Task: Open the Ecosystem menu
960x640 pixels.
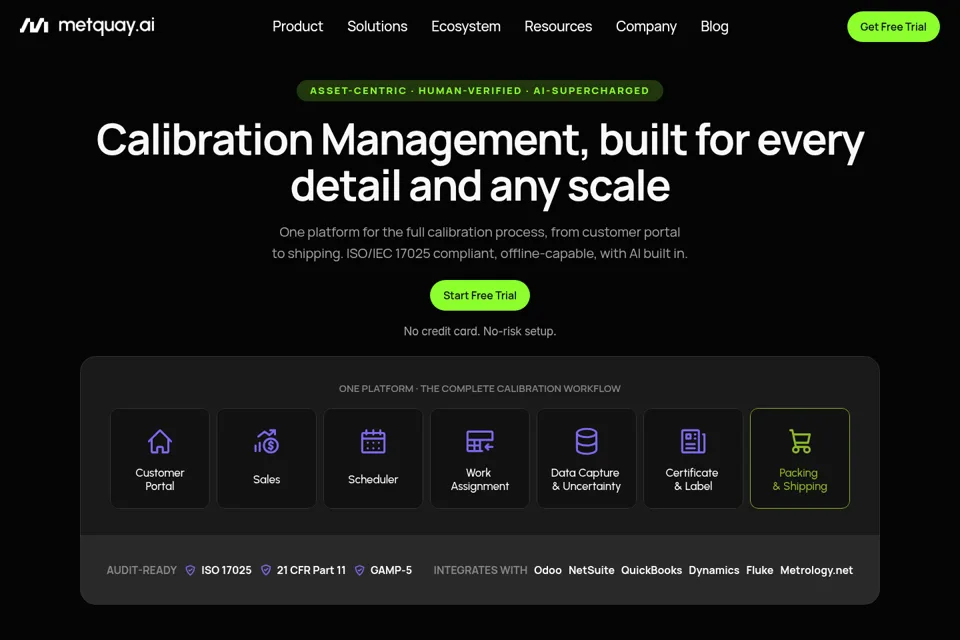Action: click(x=466, y=26)
